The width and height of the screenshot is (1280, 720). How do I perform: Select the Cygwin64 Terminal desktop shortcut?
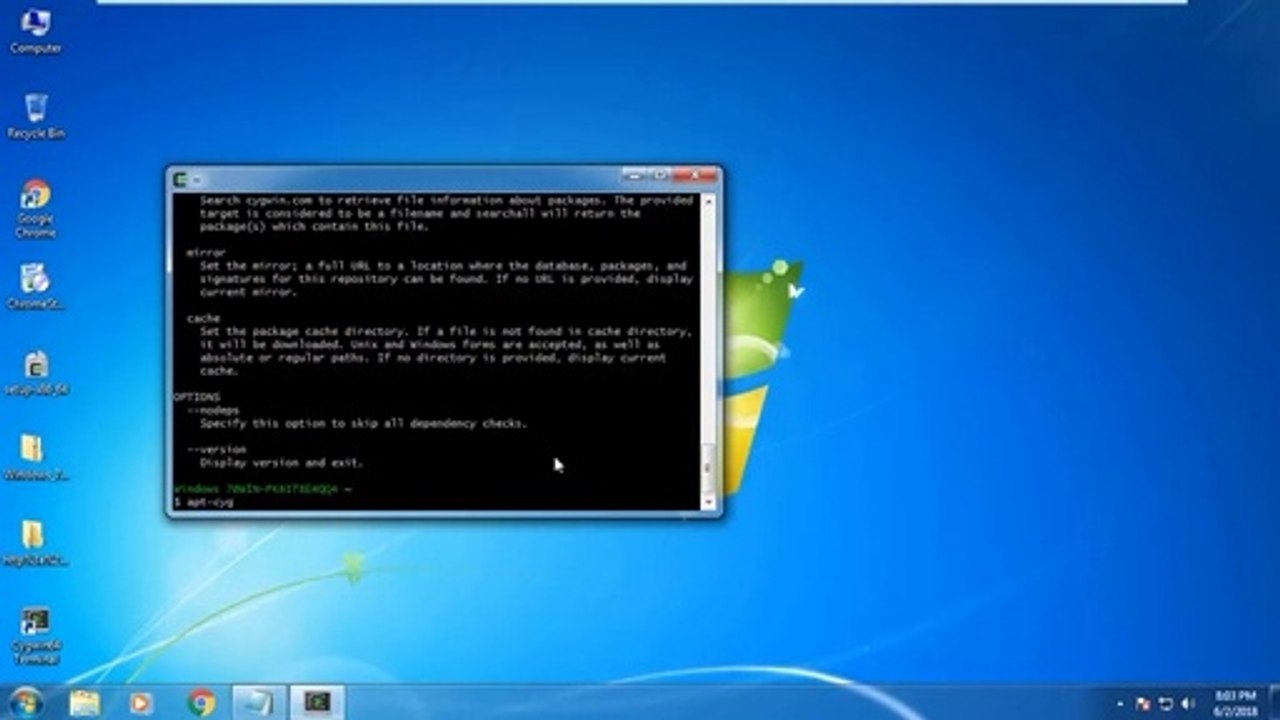(36, 636)
